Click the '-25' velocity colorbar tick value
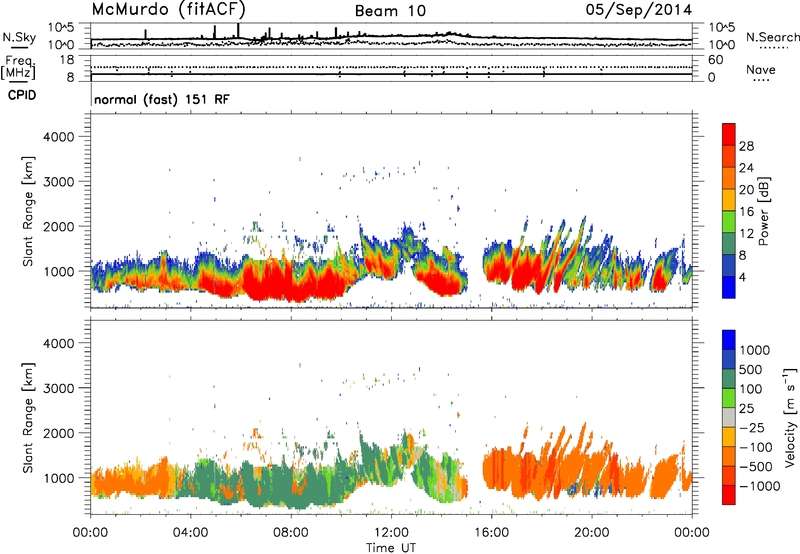Viewport: 800px width, 554px height. [754, 427]
